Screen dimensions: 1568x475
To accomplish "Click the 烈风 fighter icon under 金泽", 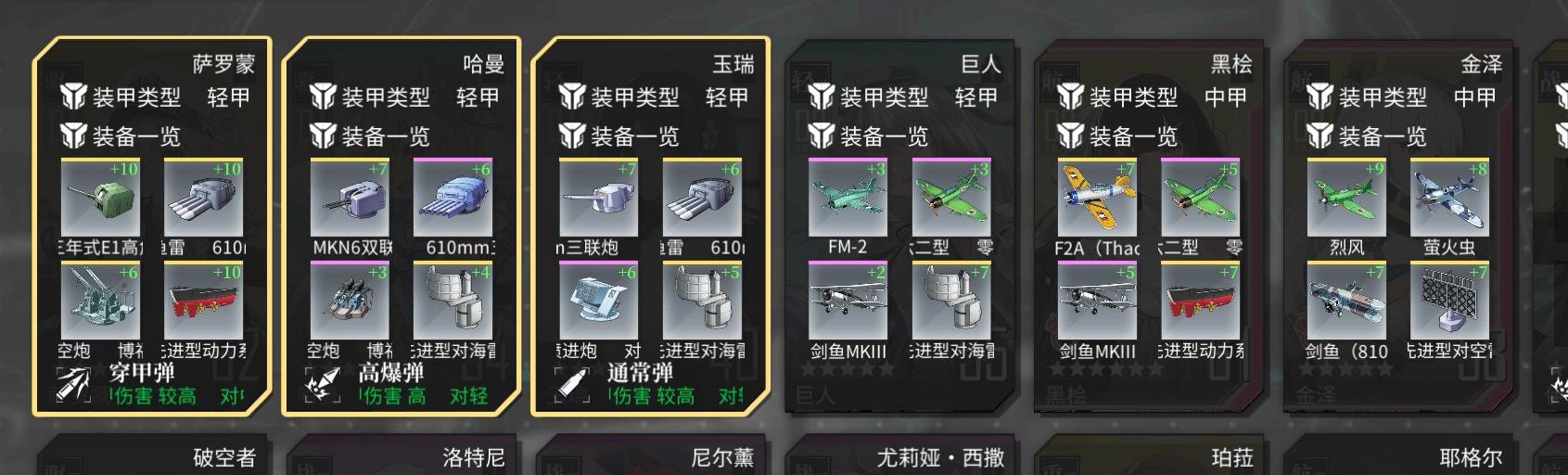I will pos(1346,198).
